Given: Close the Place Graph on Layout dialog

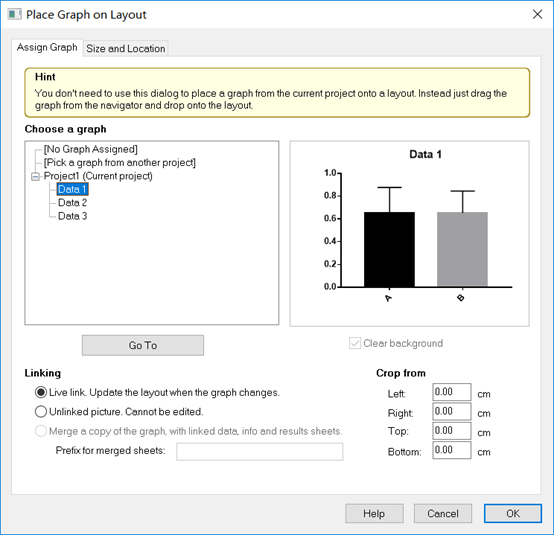Looking at the screenshot, I should tap(537, 14).
